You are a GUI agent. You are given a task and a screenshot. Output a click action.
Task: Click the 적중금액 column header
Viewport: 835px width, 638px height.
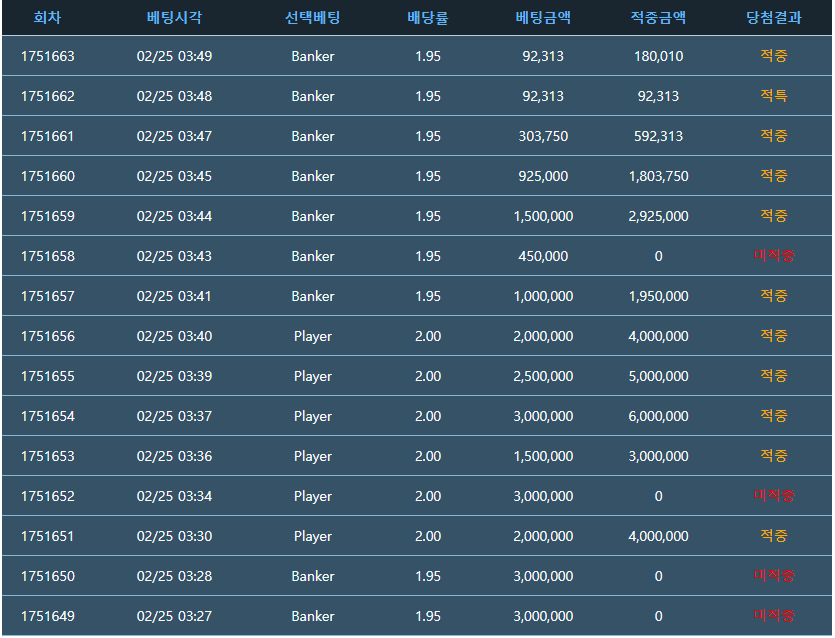point(658,18)
